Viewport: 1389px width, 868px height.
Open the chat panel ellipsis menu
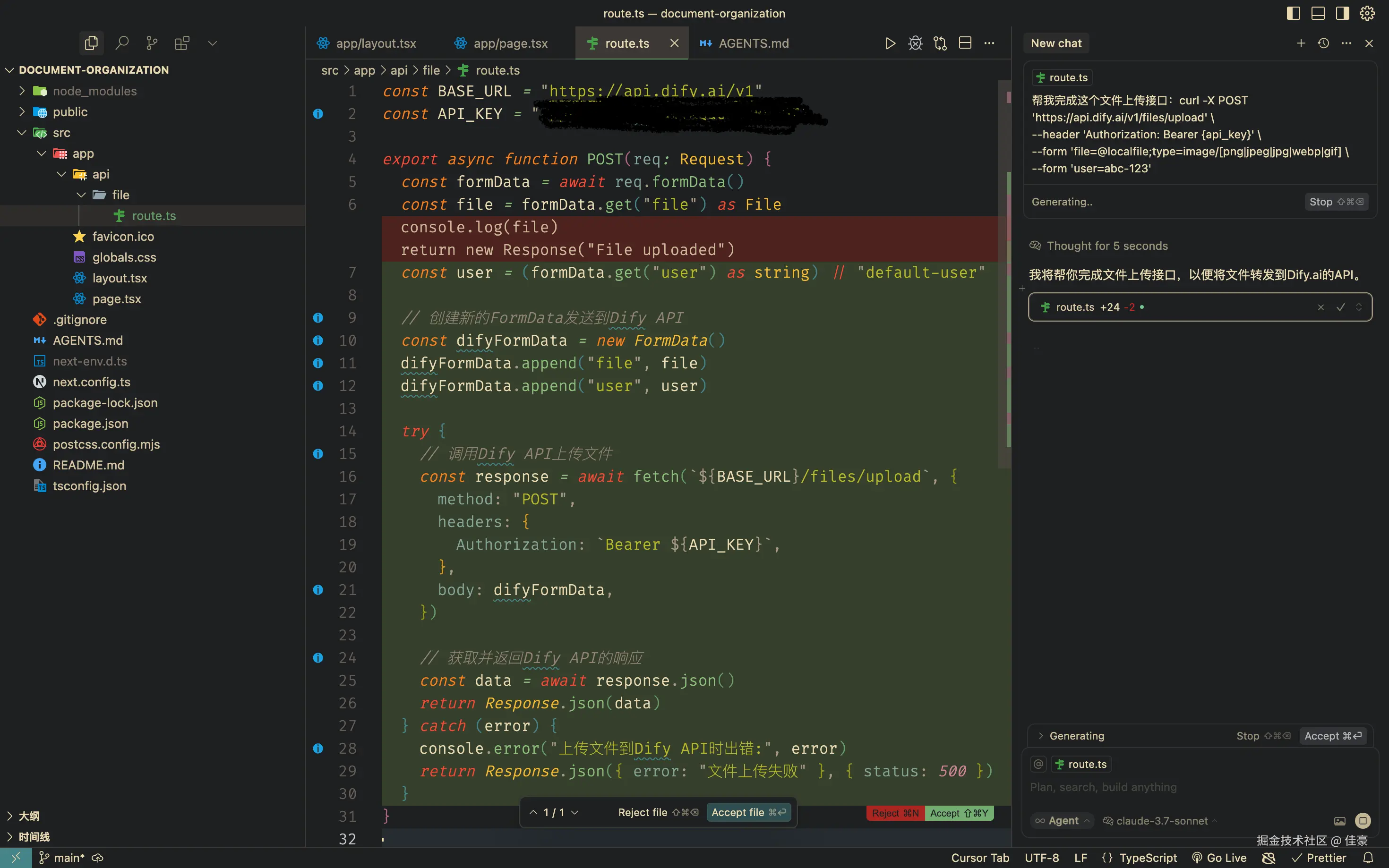(1346, 43)
